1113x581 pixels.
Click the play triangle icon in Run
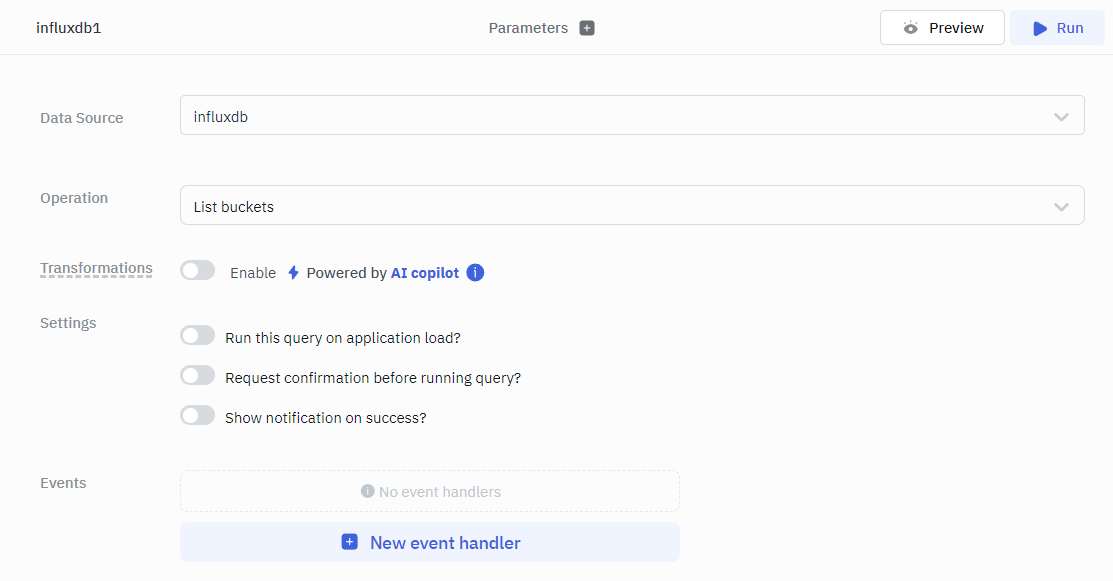coord(1040,28)
